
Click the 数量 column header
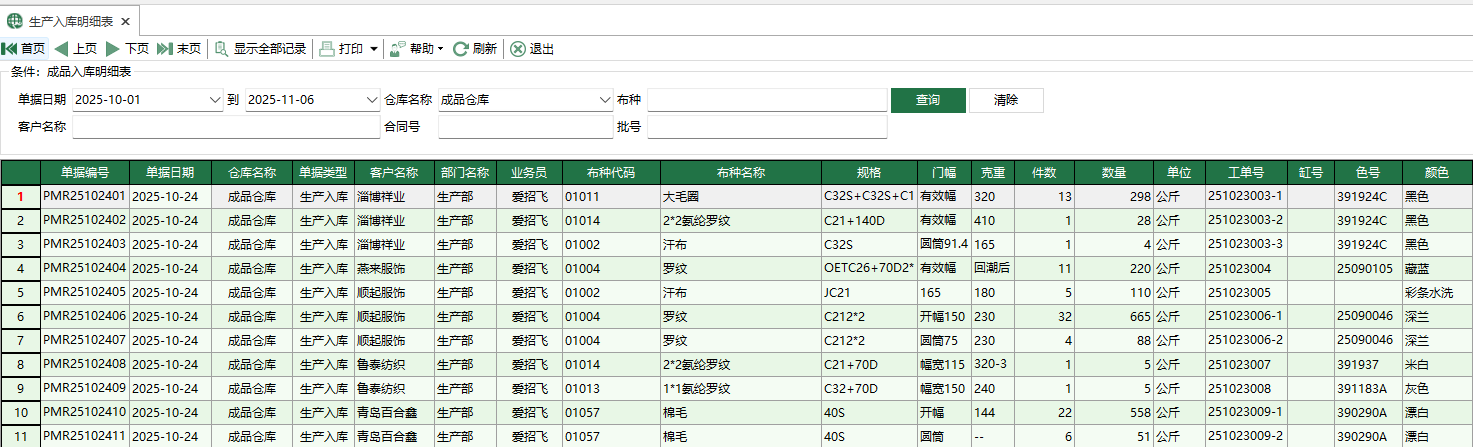(1114, 172)
